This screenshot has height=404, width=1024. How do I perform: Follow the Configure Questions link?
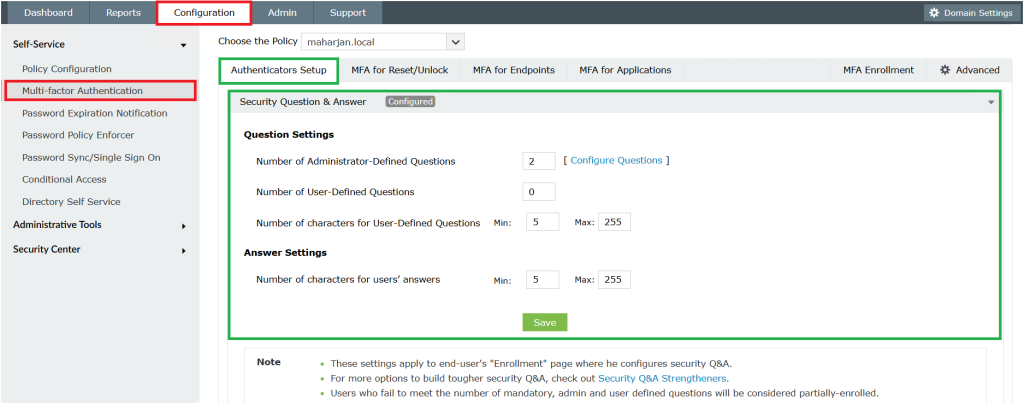click(x=616, y=160)
